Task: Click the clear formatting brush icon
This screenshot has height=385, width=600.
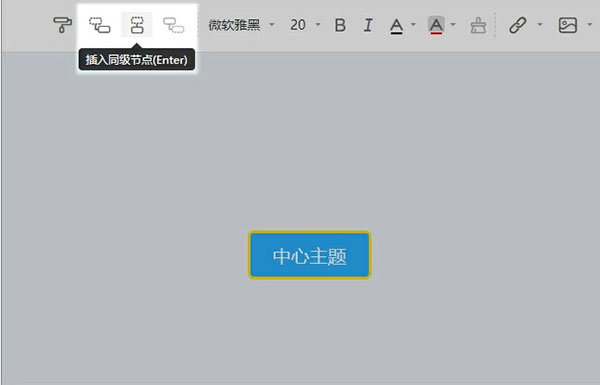Action: click(x=478, y=26)
